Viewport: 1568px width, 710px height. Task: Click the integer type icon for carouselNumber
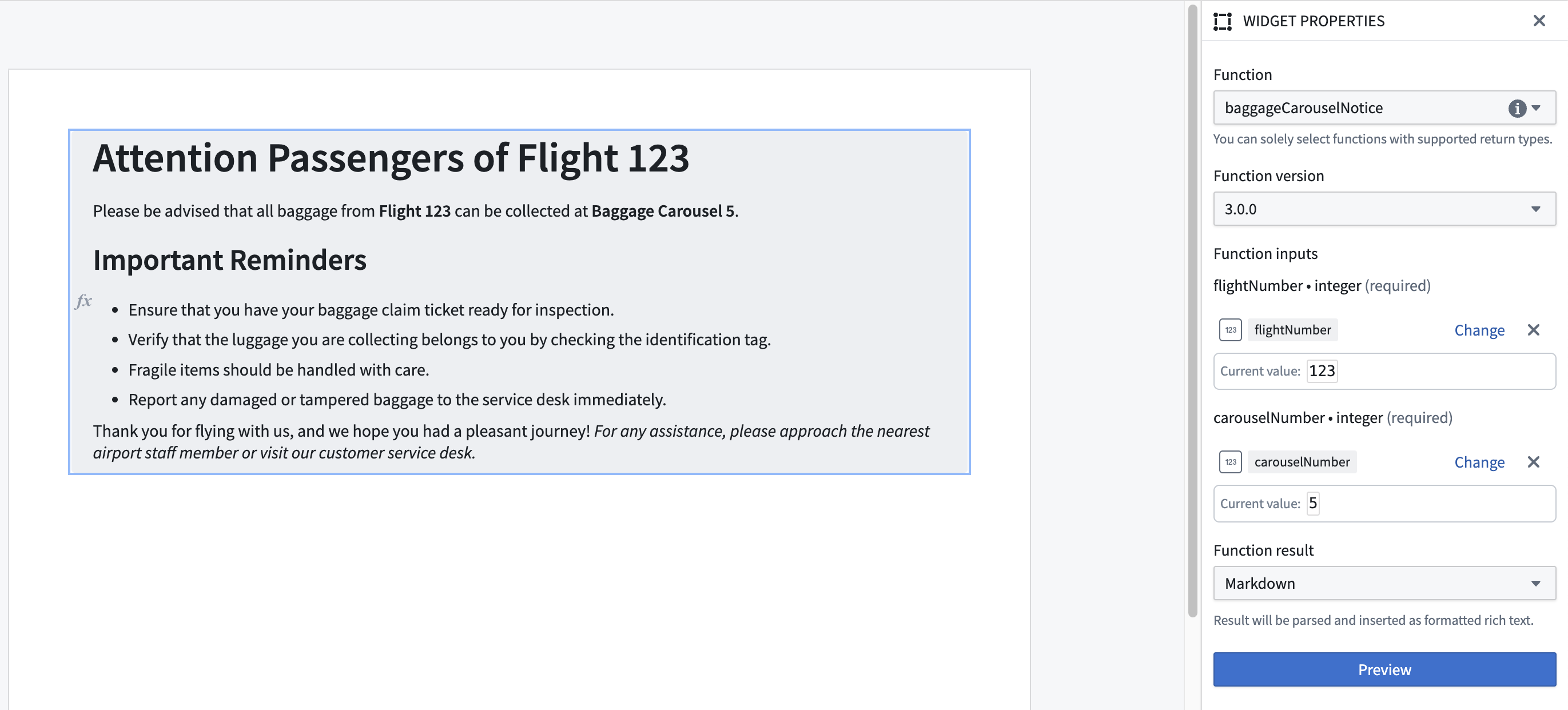pos(1230,462)
